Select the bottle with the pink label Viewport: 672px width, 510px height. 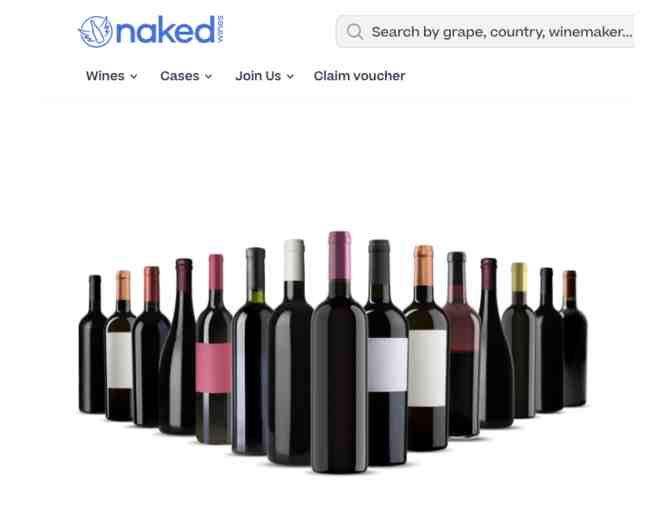[x=213, y=349]
